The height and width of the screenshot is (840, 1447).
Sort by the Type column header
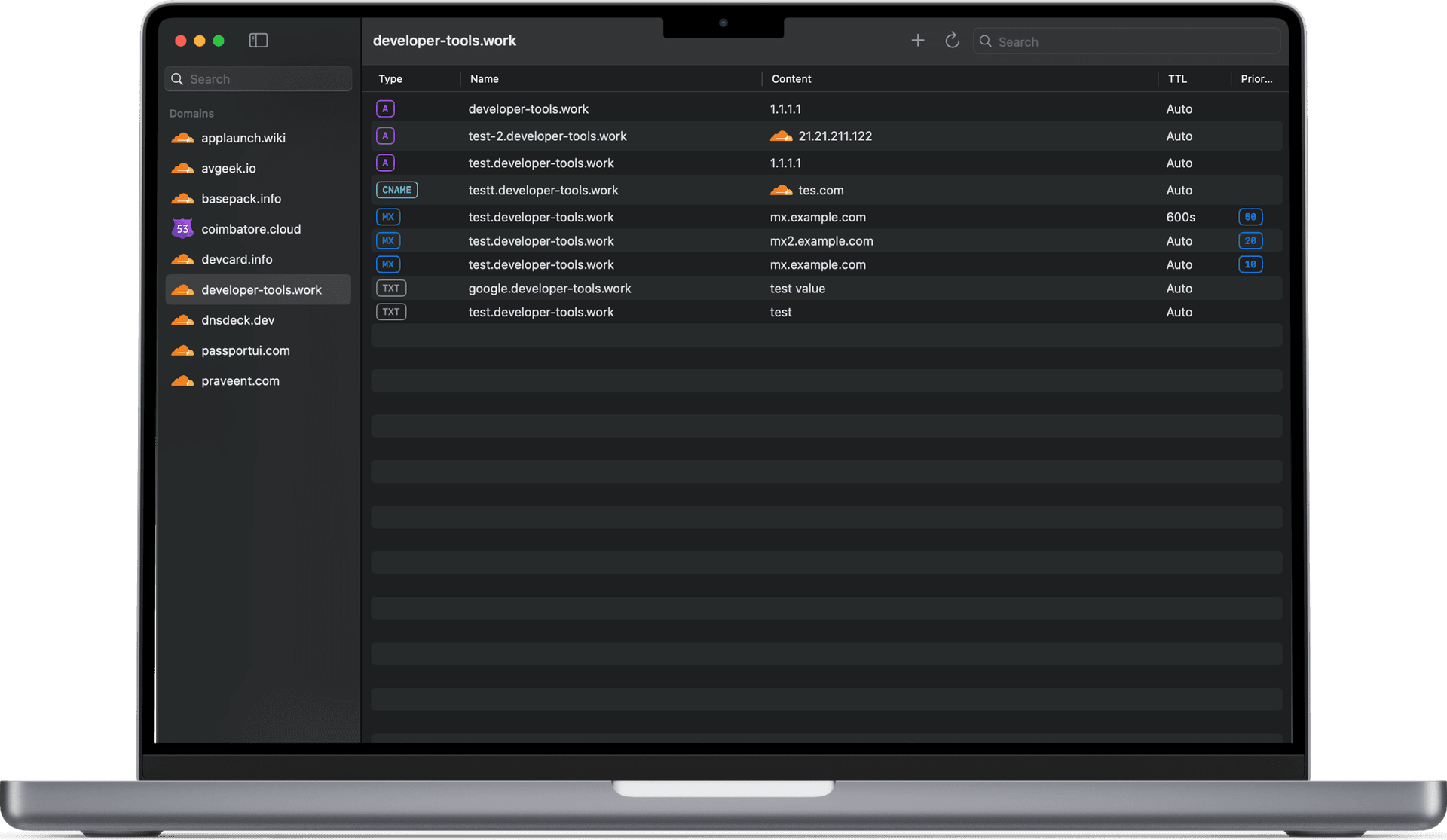[x=390, y=79]
